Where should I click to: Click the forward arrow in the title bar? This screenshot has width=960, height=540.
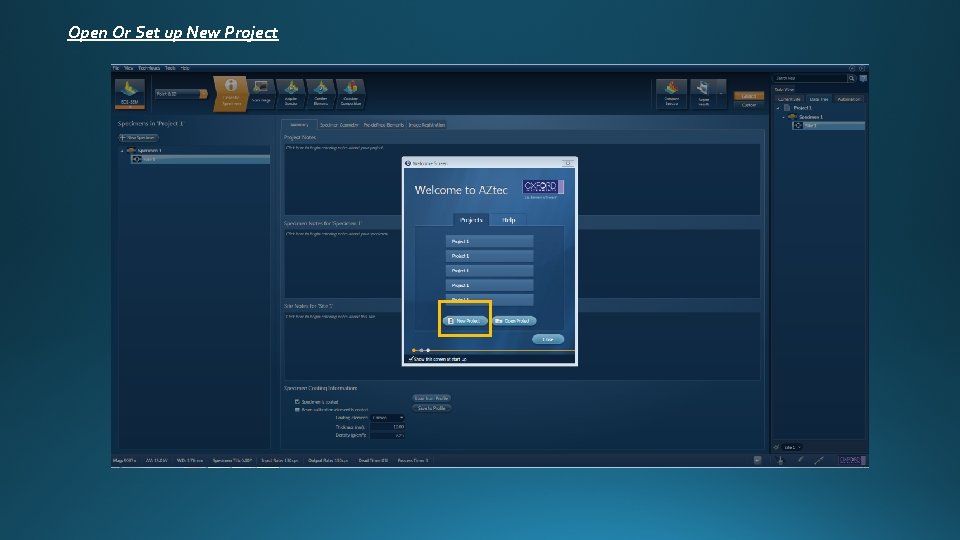(862, 68)
